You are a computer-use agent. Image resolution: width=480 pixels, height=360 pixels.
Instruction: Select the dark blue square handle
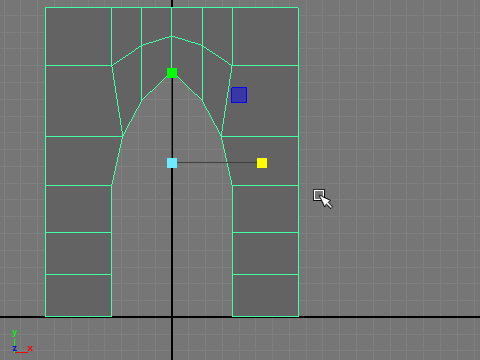[x=239, y=95]
